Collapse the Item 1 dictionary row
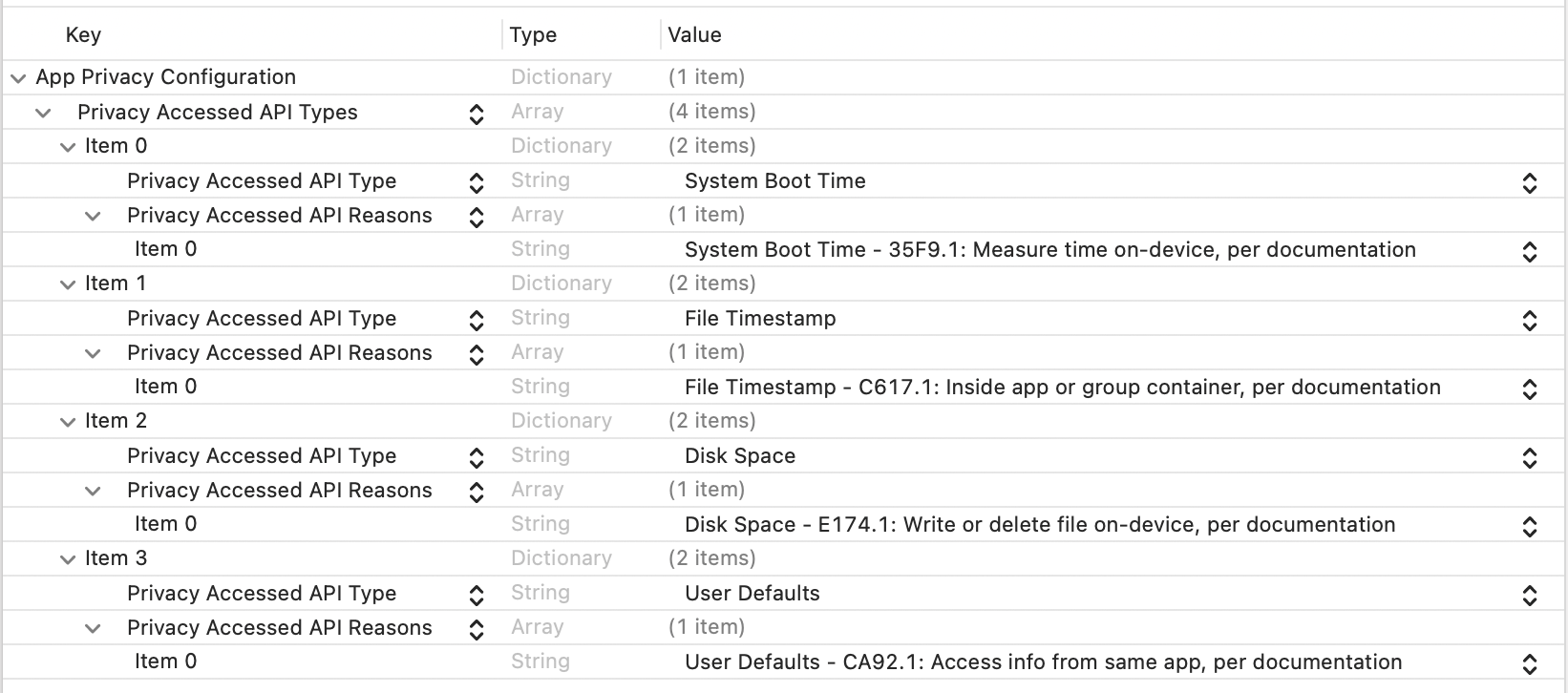The height and width of the screenshot is (693, 1568). (x=68, y=284)
